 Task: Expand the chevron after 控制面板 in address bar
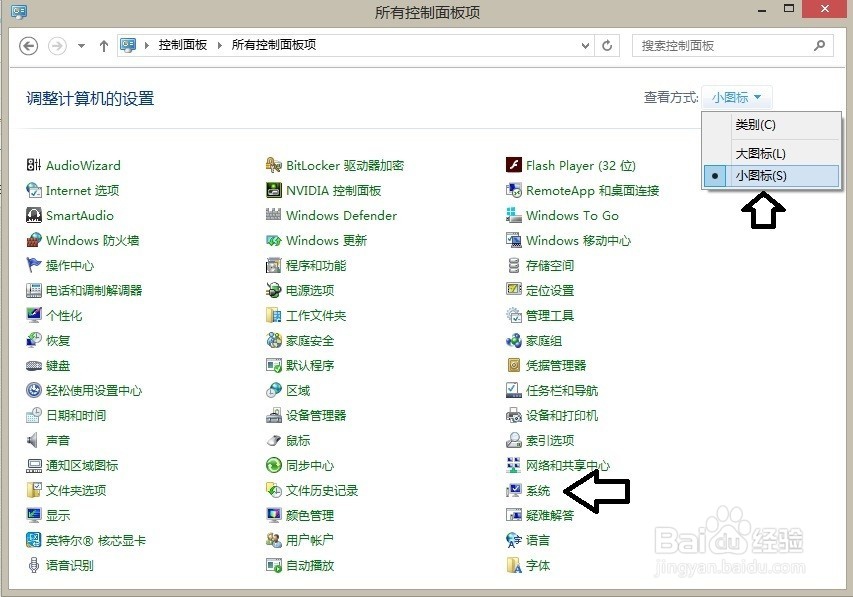220,45
